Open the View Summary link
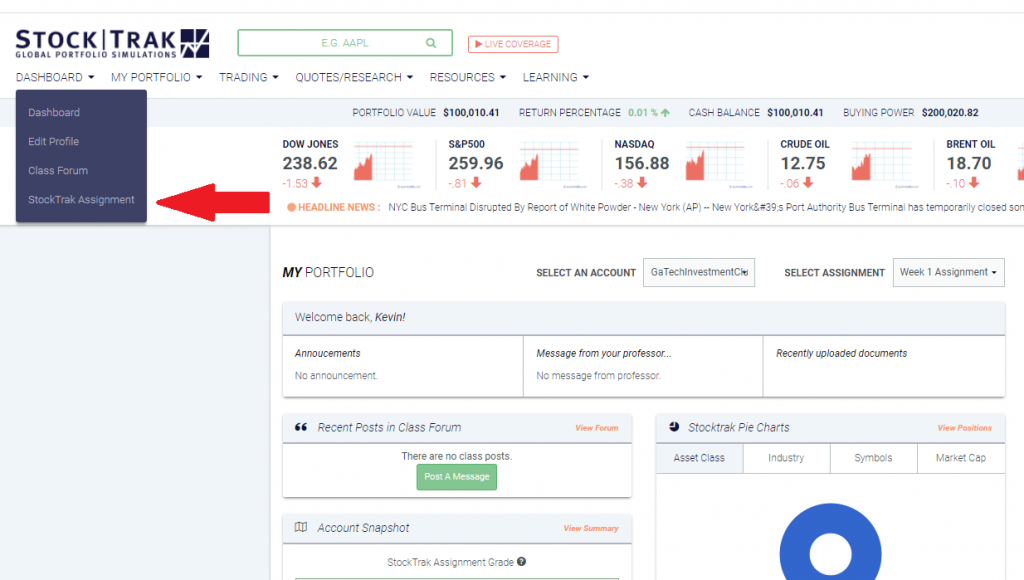This screenshot has height=580, width=1024. click(591, 528)
